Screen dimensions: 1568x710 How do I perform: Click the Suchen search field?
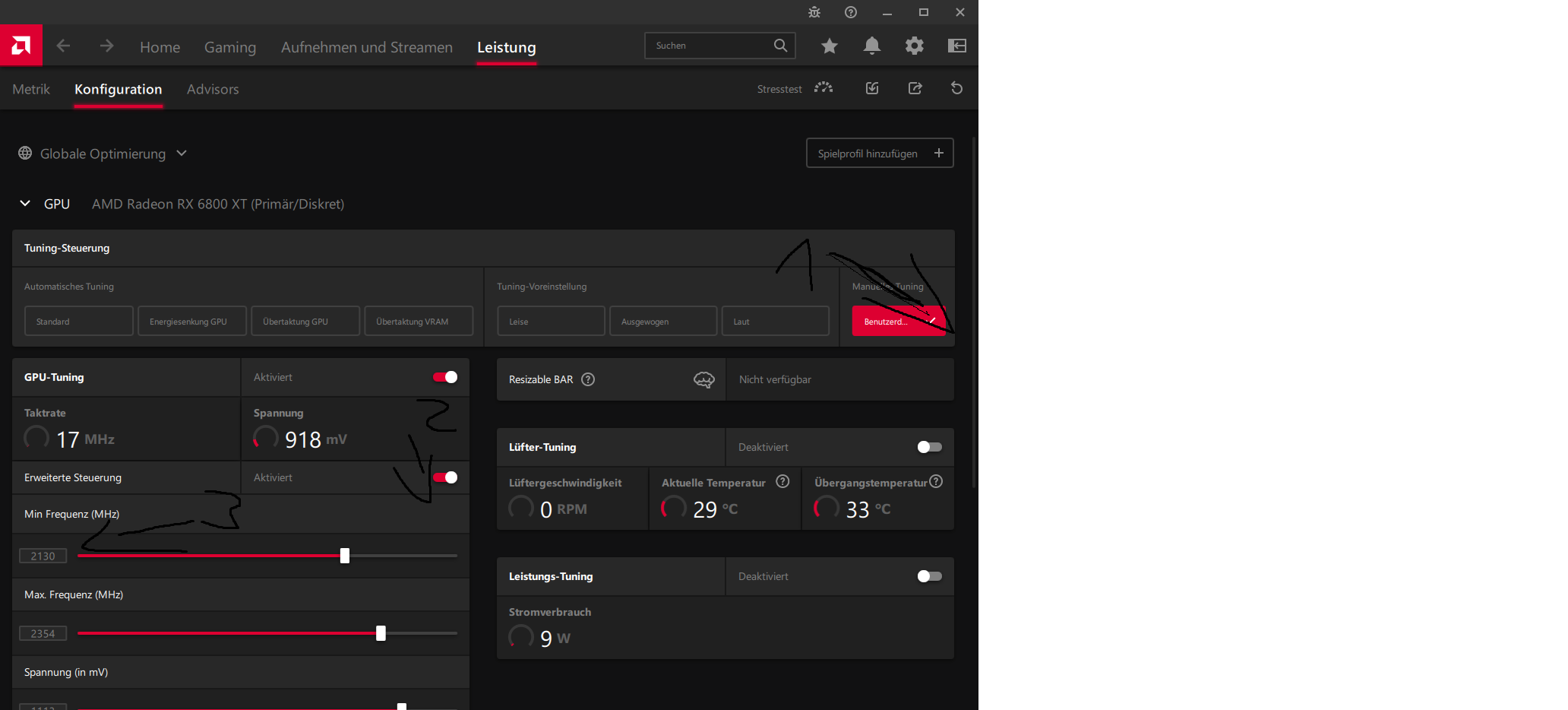719,46
